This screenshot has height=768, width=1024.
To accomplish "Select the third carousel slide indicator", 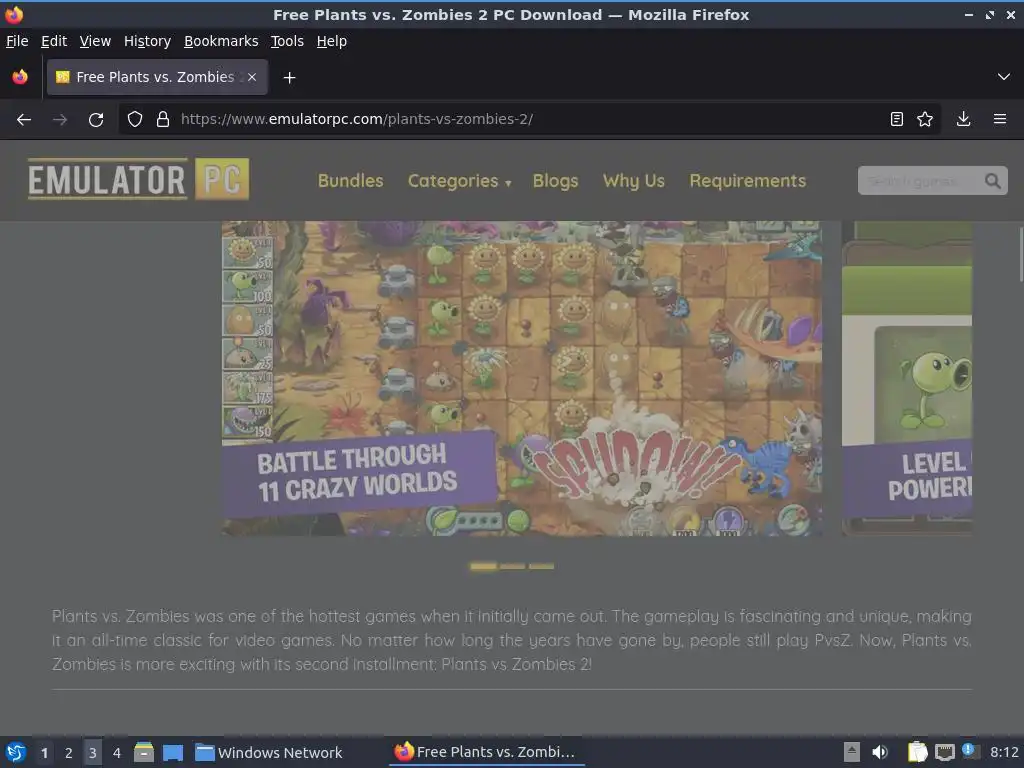I will click(x=541, y=566).
